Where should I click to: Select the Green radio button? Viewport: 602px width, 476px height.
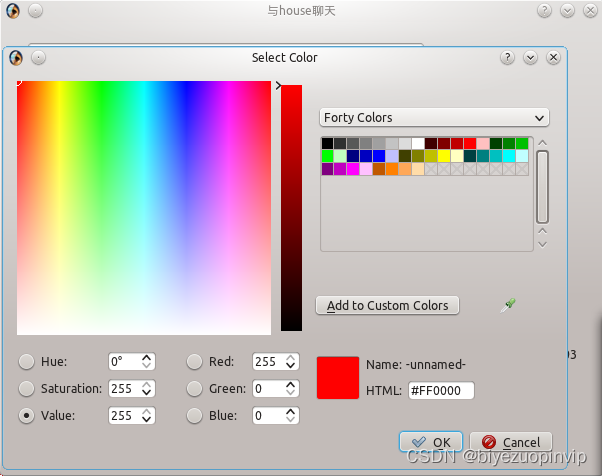194,388
